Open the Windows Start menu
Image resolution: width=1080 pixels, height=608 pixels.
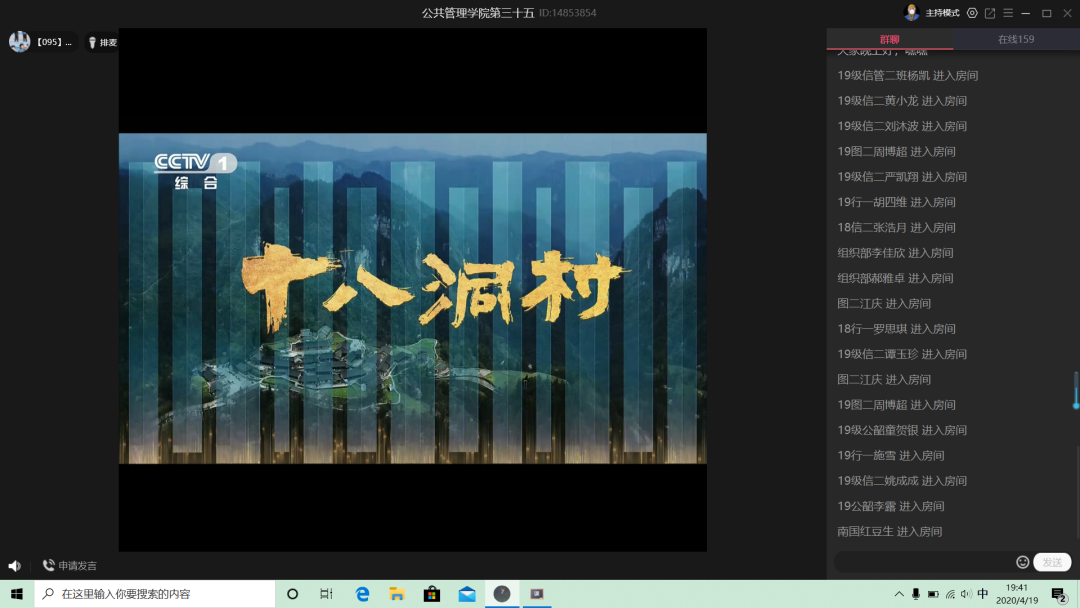pyautogui.click(x=17, y=594)
